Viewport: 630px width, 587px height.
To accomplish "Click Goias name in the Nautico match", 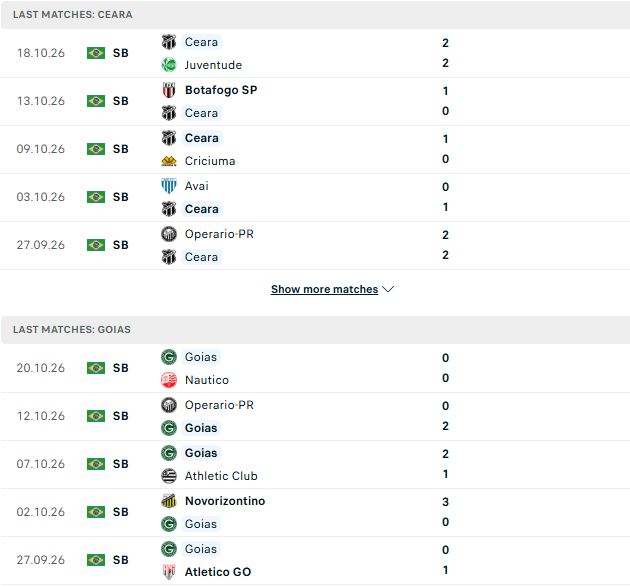I will (x=200, y=357).
